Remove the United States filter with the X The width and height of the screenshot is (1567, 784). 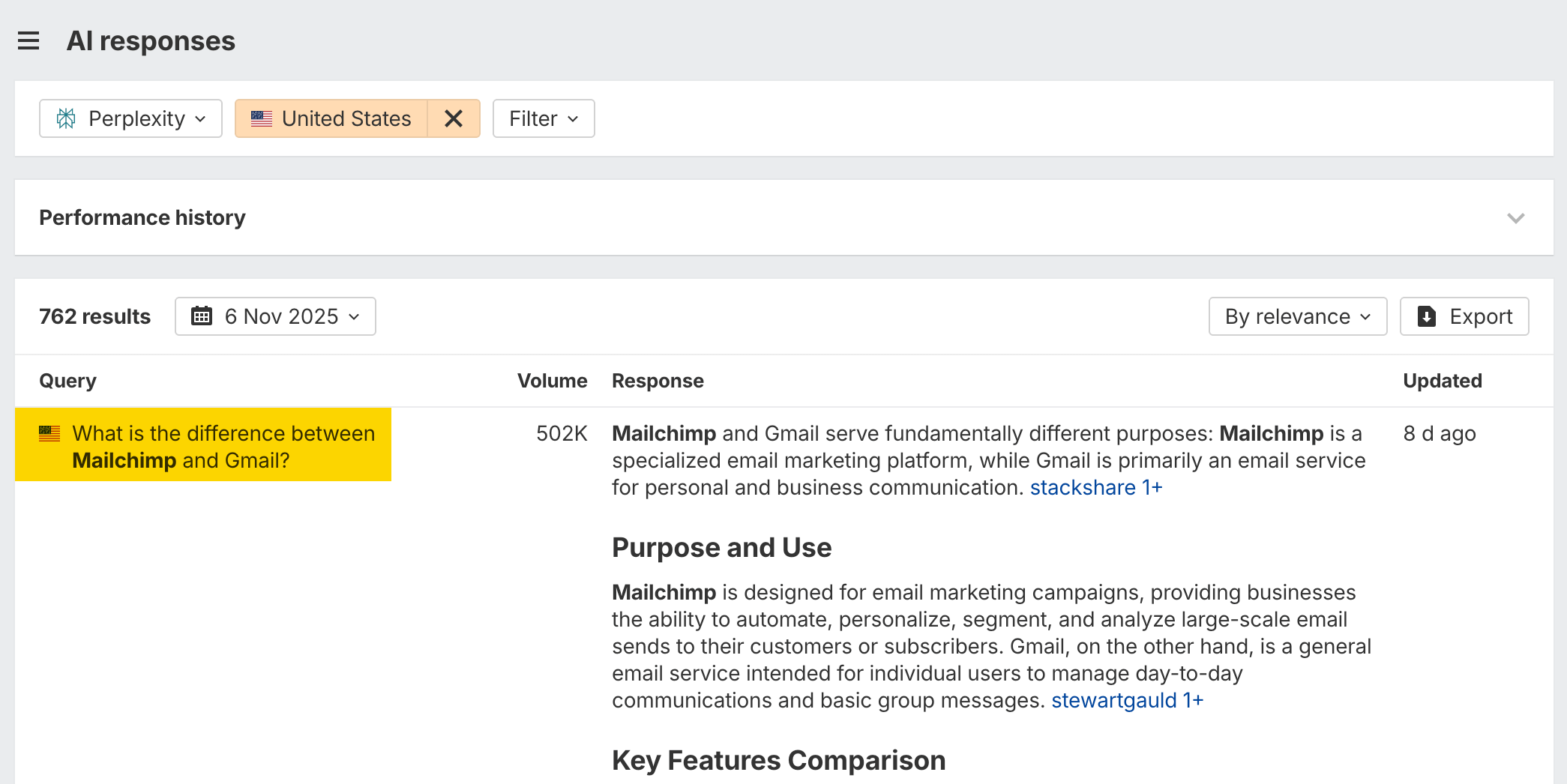coord(454,118)
